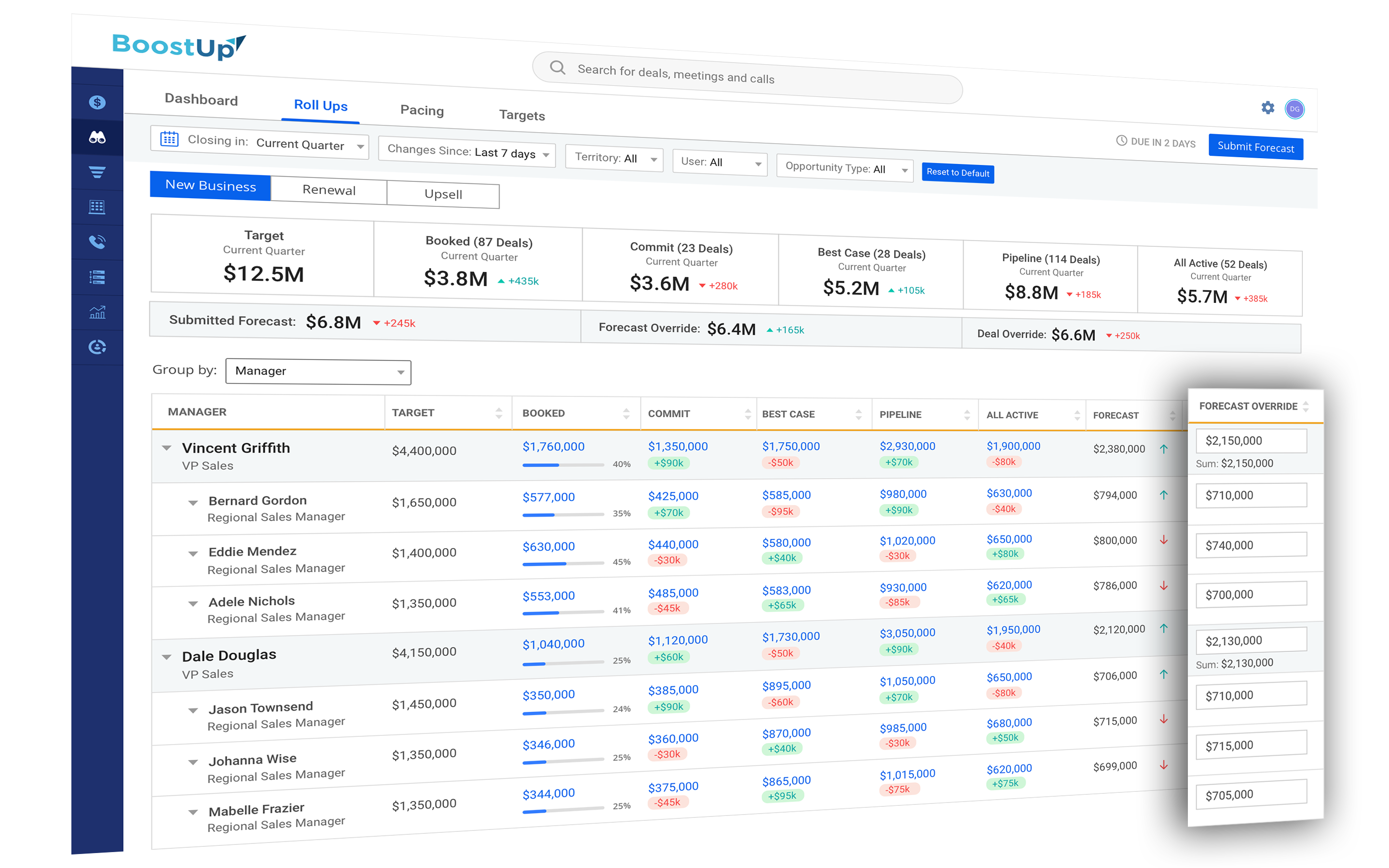Open settings gear icon
The image size is (1389, 868).
pyautogui.click(x=1267, y=108)
